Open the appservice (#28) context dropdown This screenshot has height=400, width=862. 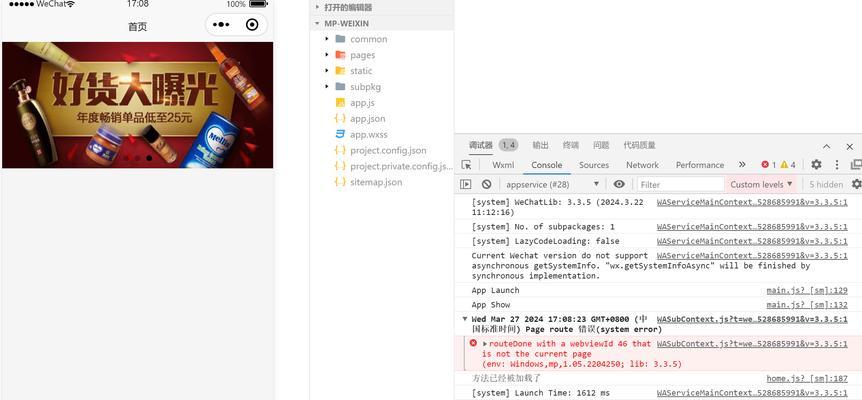[x=552, y=185]
